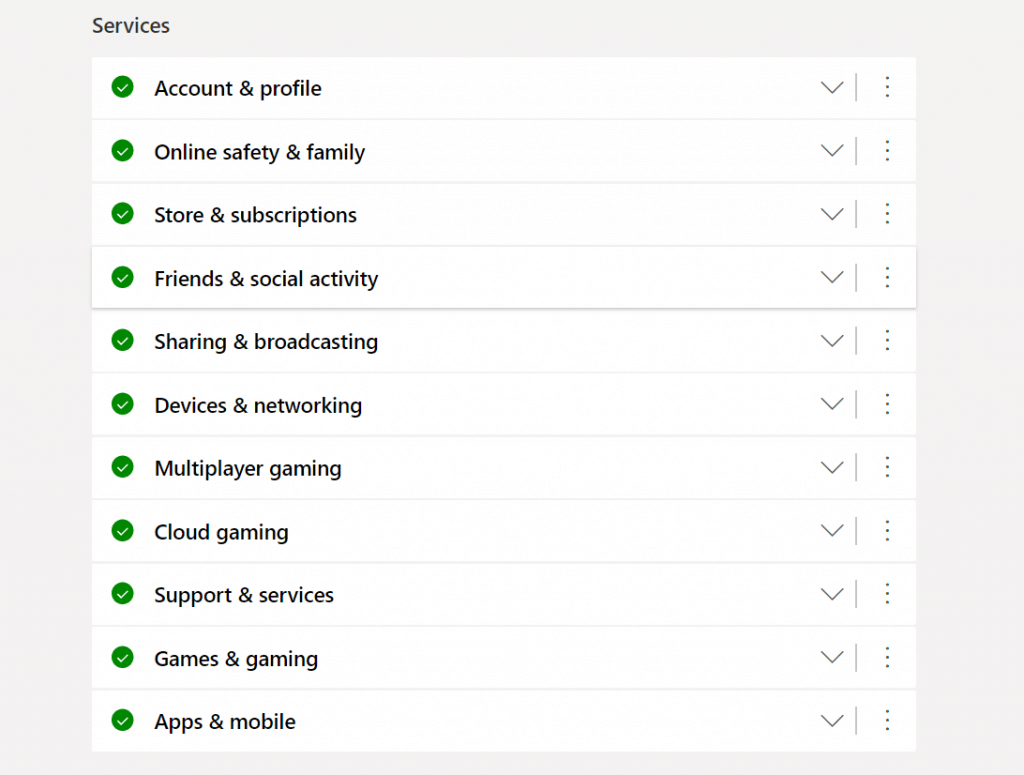Click the Multiplayer gaming service label
Image resolution: width=1024 pixels, height=775 pixels.
247,468
